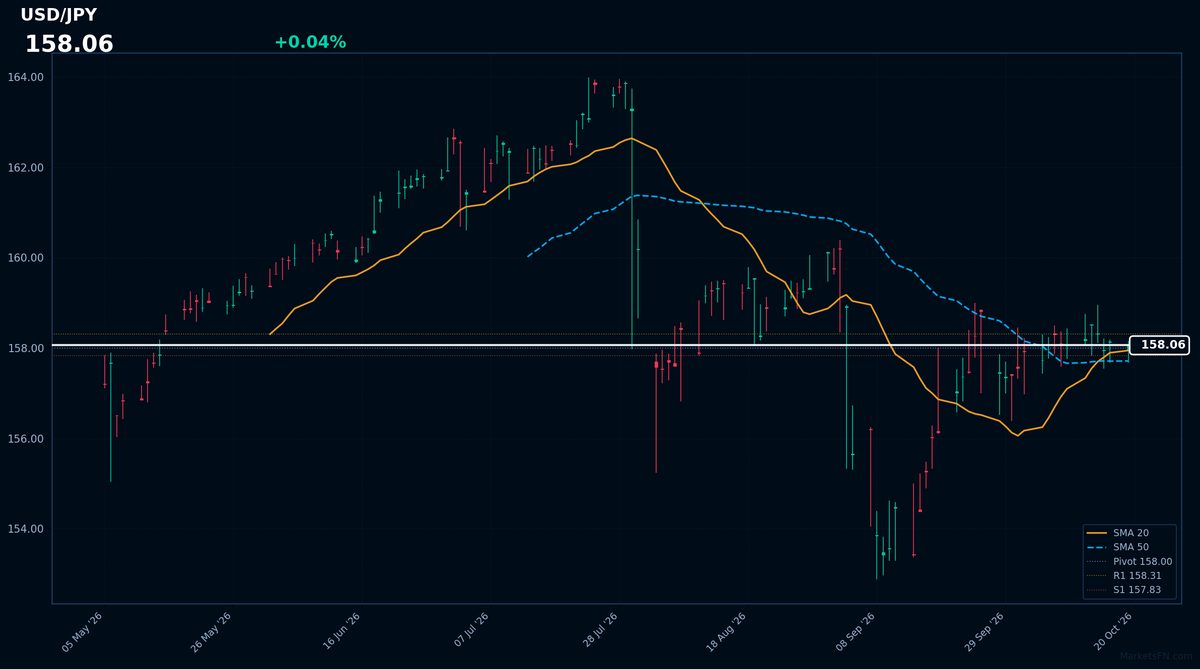Image resolution: width=1200 pixels, height=669 pixels.
Task: Click the 20 Oct '26 date label
Action: click(1113, 632)
